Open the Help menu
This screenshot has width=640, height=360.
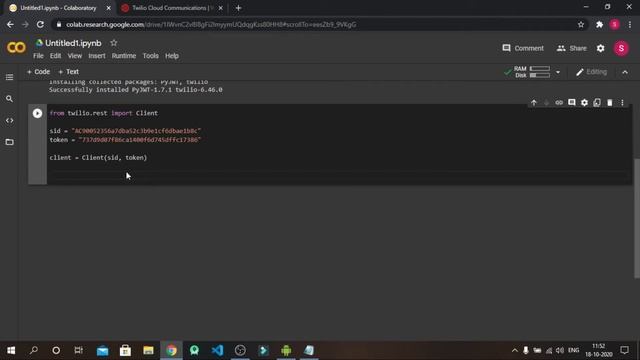[172, 56]
